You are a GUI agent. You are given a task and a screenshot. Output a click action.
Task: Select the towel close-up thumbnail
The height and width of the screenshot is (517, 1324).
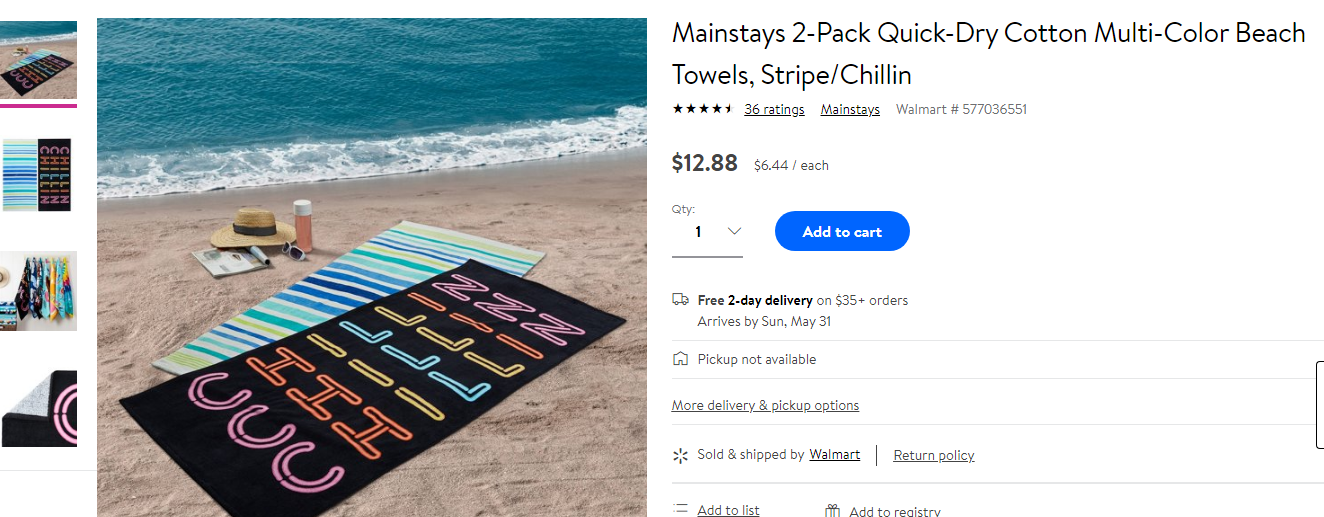coord(39,408)
